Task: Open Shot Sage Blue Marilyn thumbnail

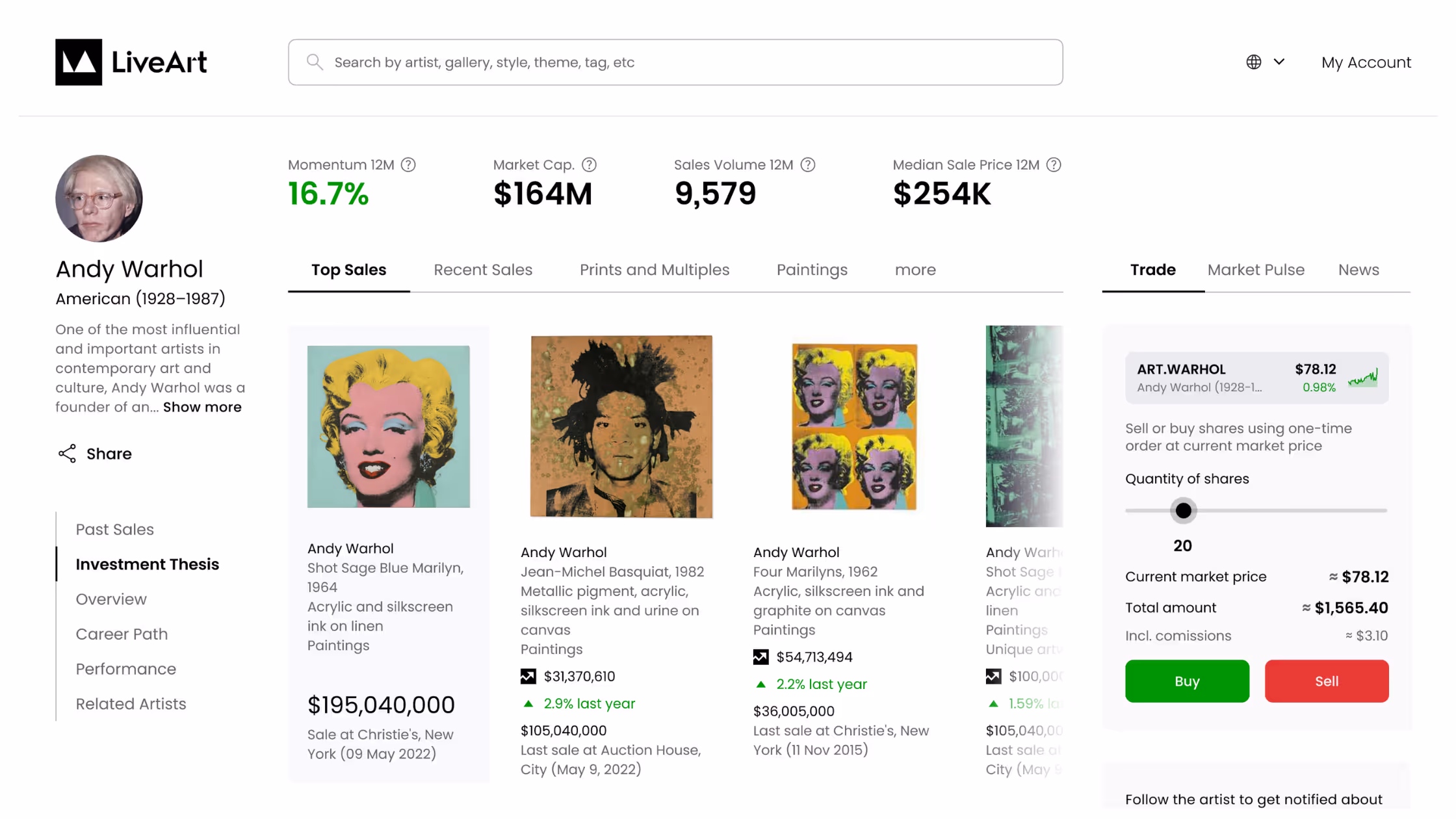Action: click(x=388, y=427)
